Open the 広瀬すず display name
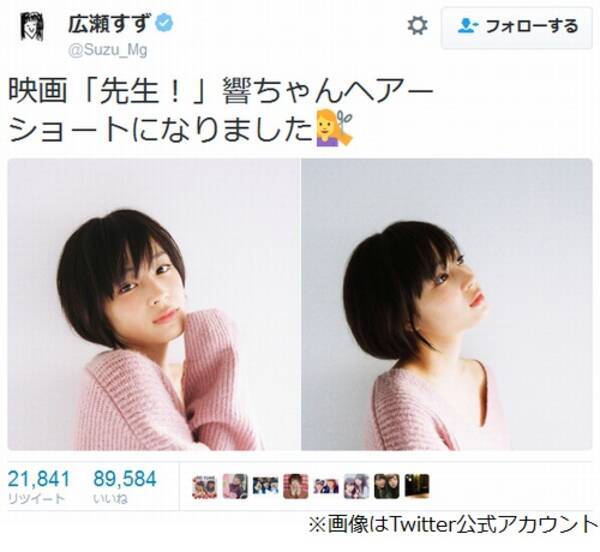600x552 pixels. coord(110,23)
